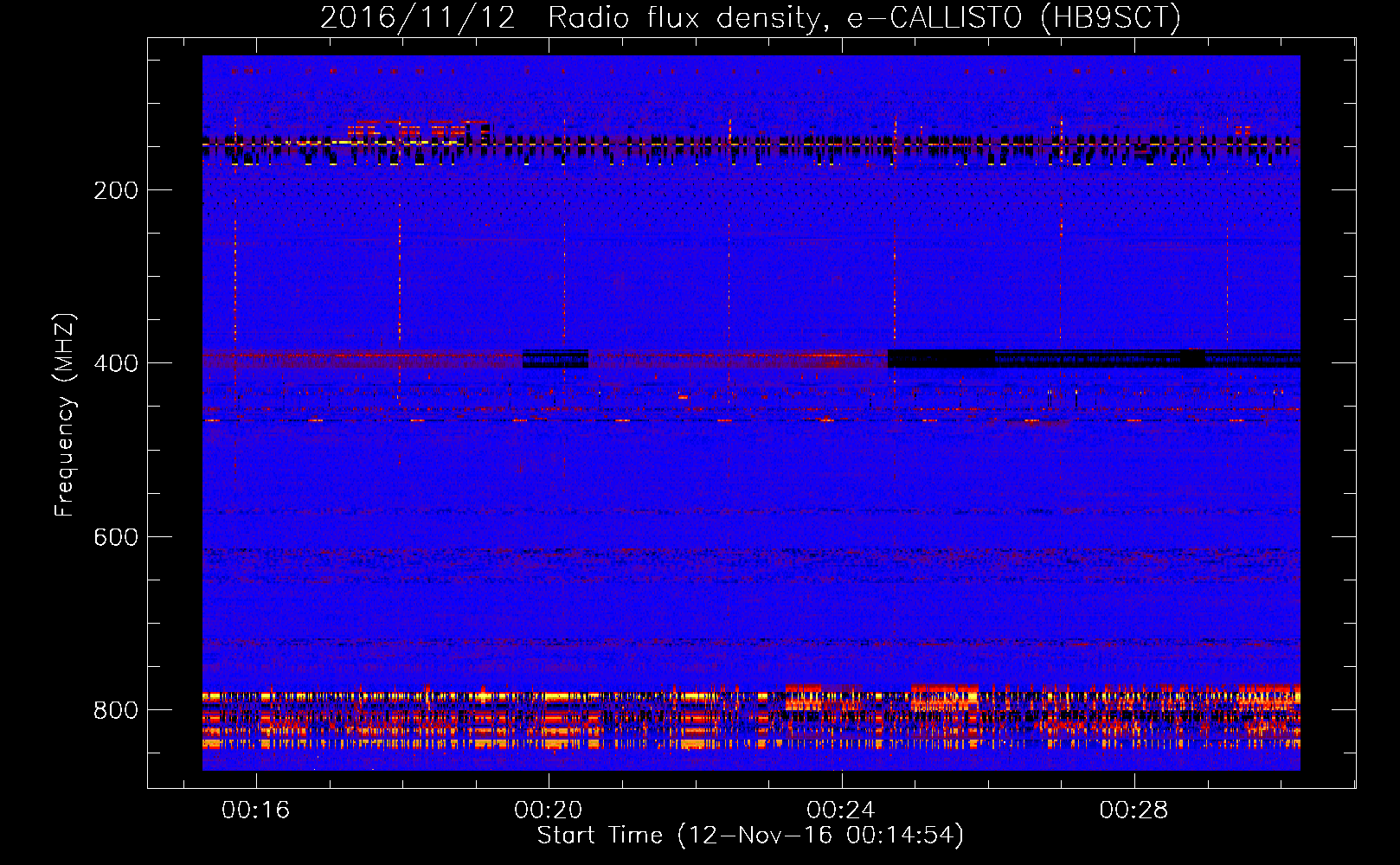Click the long black data gap at 400 MHz
The height and width of the screenshot is (865, 1400).
(x=1094, y=358)
